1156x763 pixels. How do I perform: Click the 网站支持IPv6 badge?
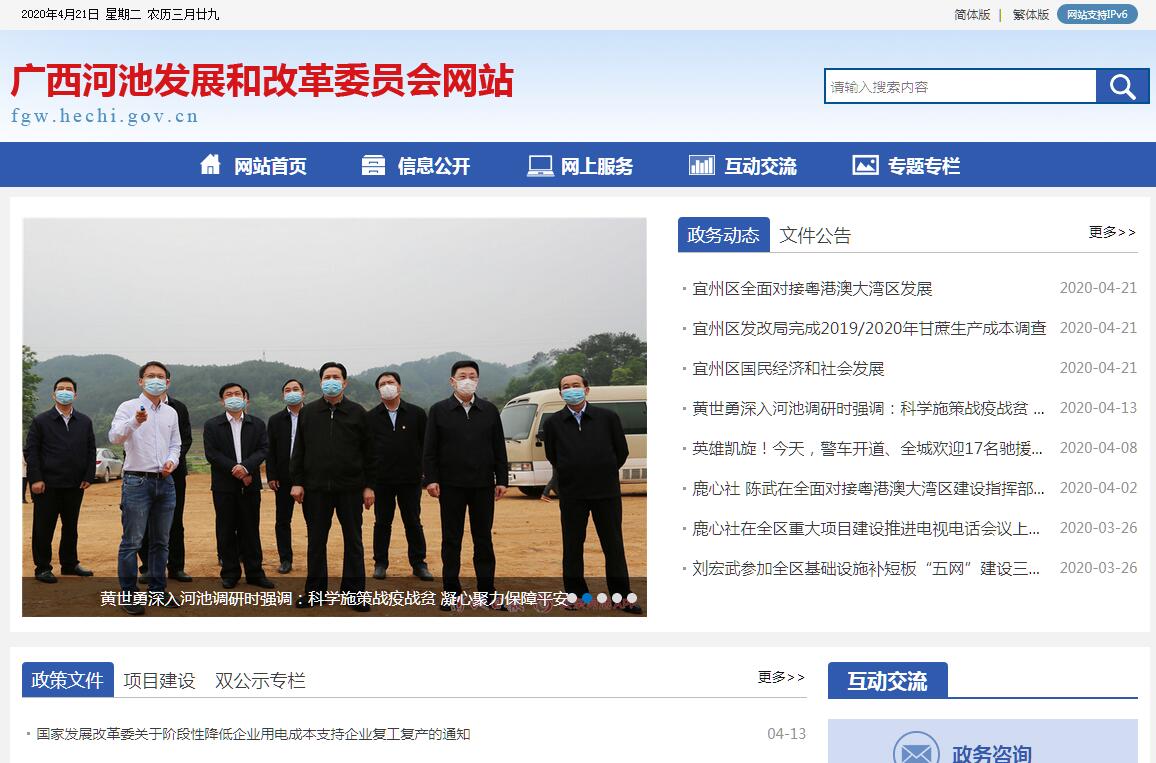click(x=1097, y=14)
